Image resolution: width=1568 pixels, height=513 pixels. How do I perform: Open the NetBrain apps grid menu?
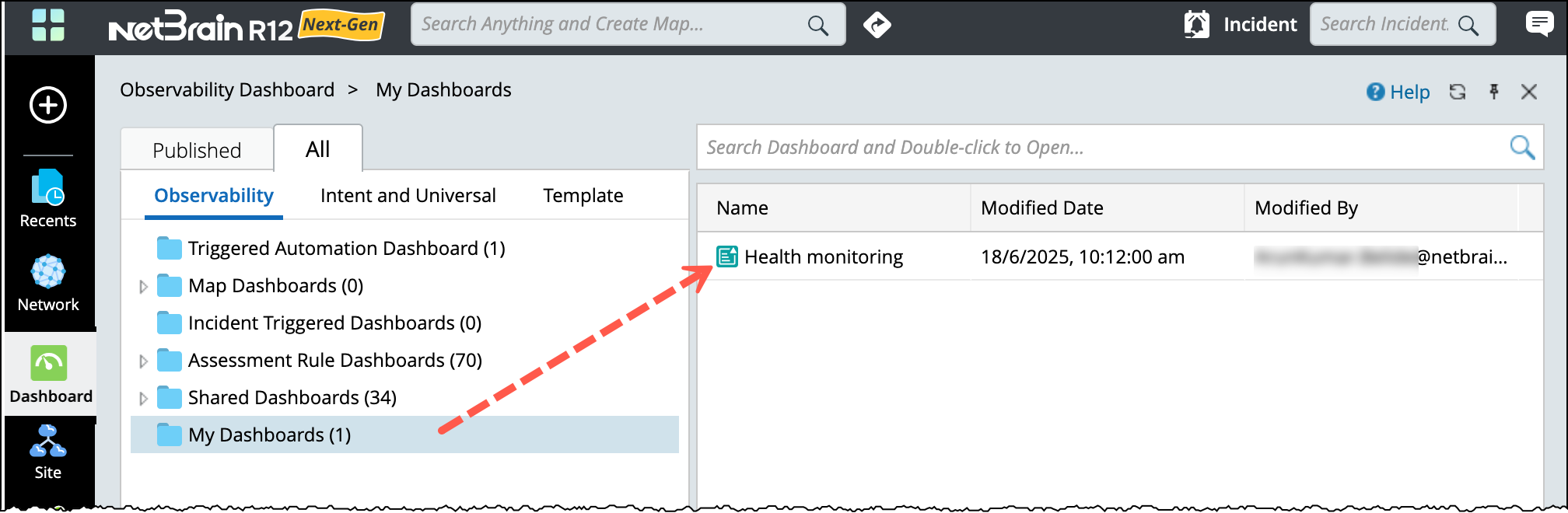[x=48, y=25]
